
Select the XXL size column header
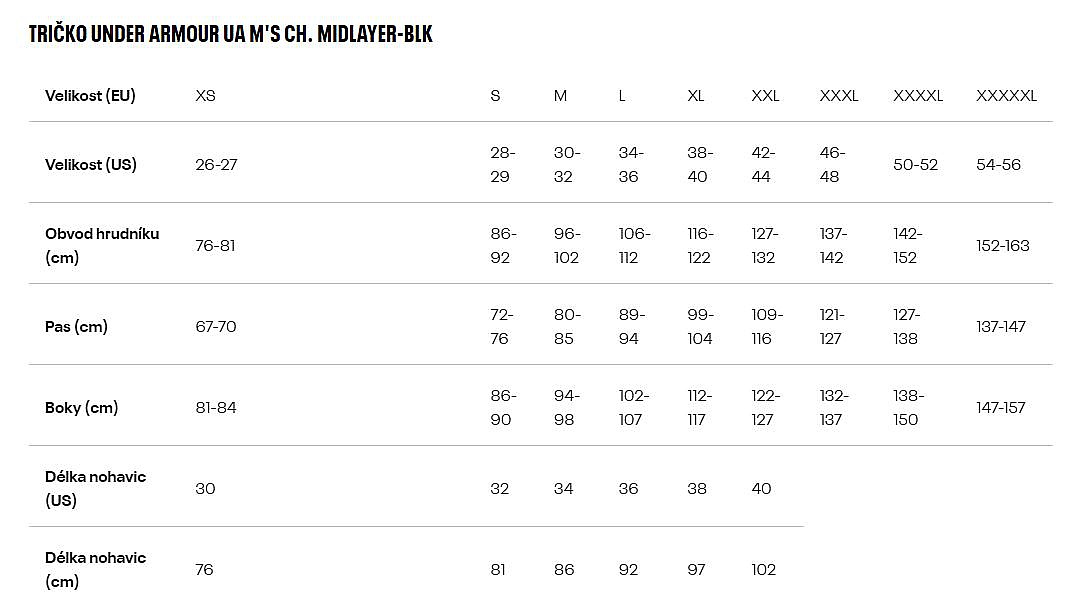(765, 96)
